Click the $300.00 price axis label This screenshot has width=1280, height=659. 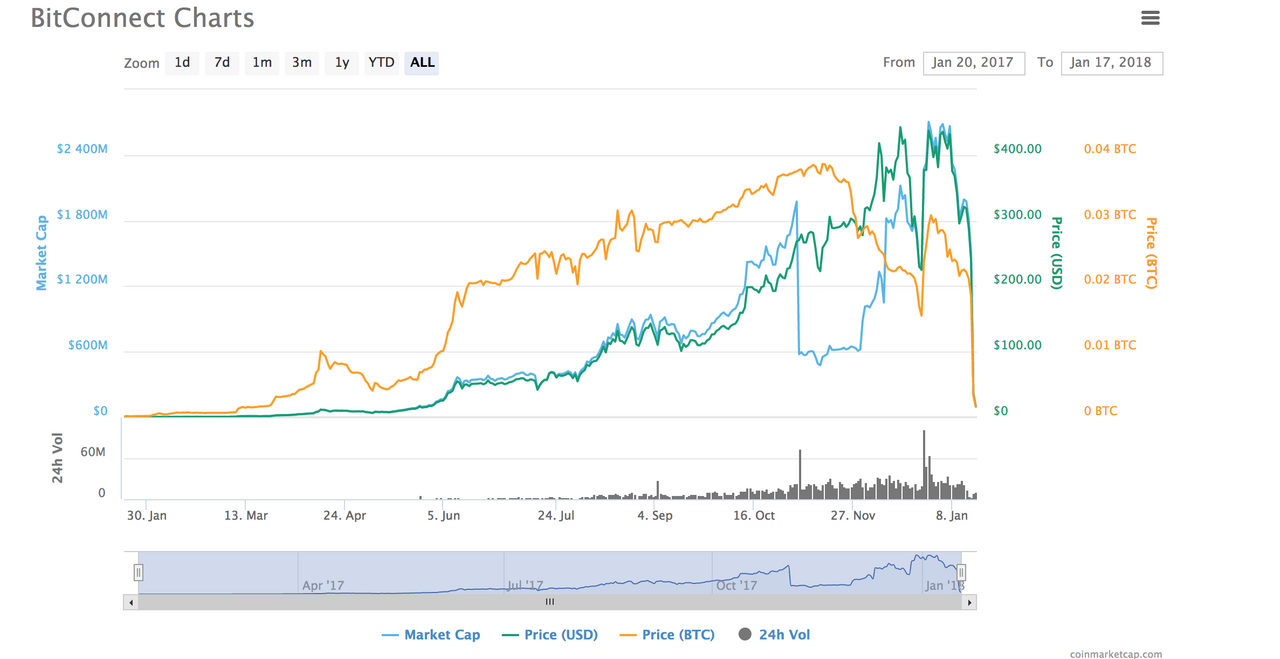[x=1017, y=215]
